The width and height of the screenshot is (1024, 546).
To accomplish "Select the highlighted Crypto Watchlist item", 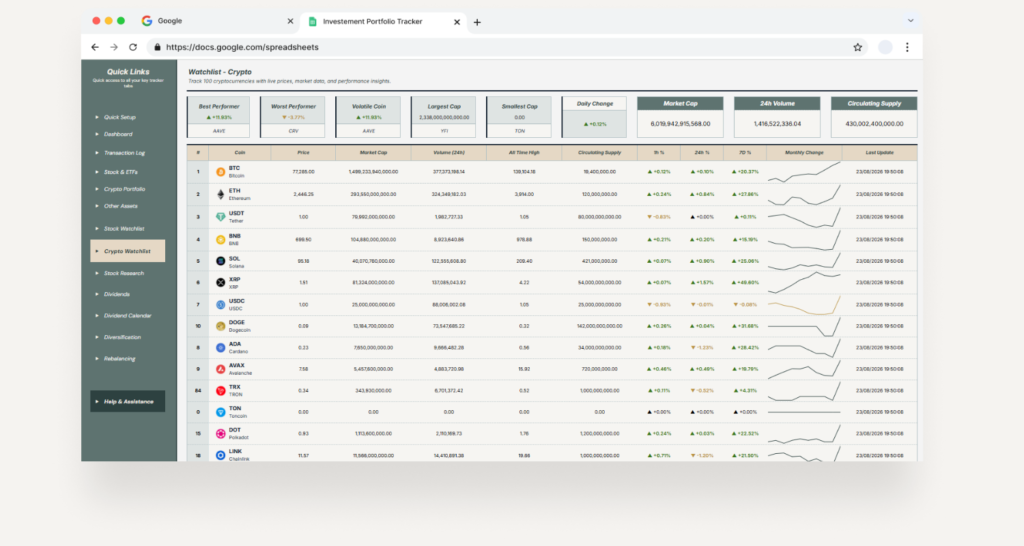I will tap(127, 251).
